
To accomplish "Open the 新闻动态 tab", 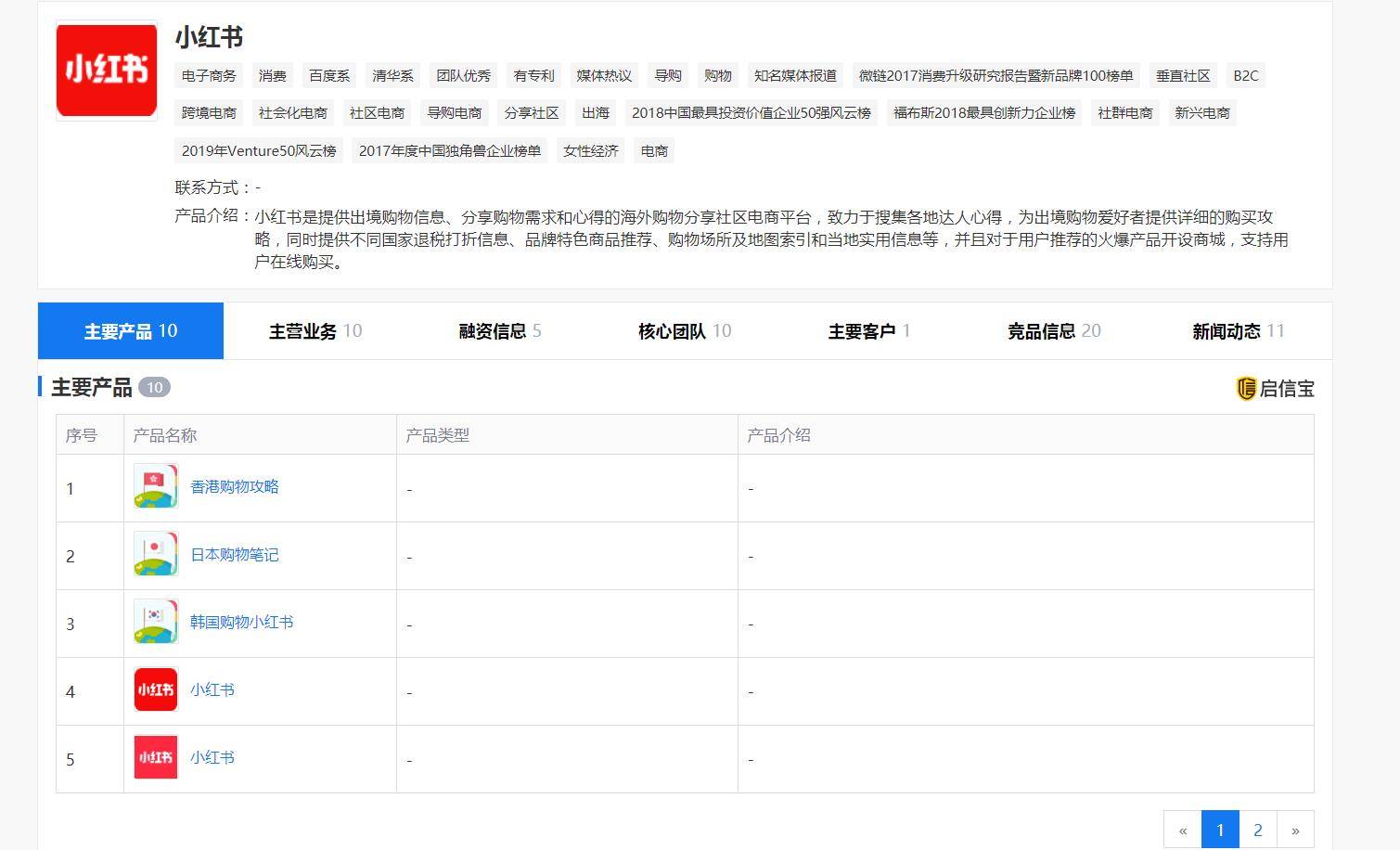I will coord(1239,331).
